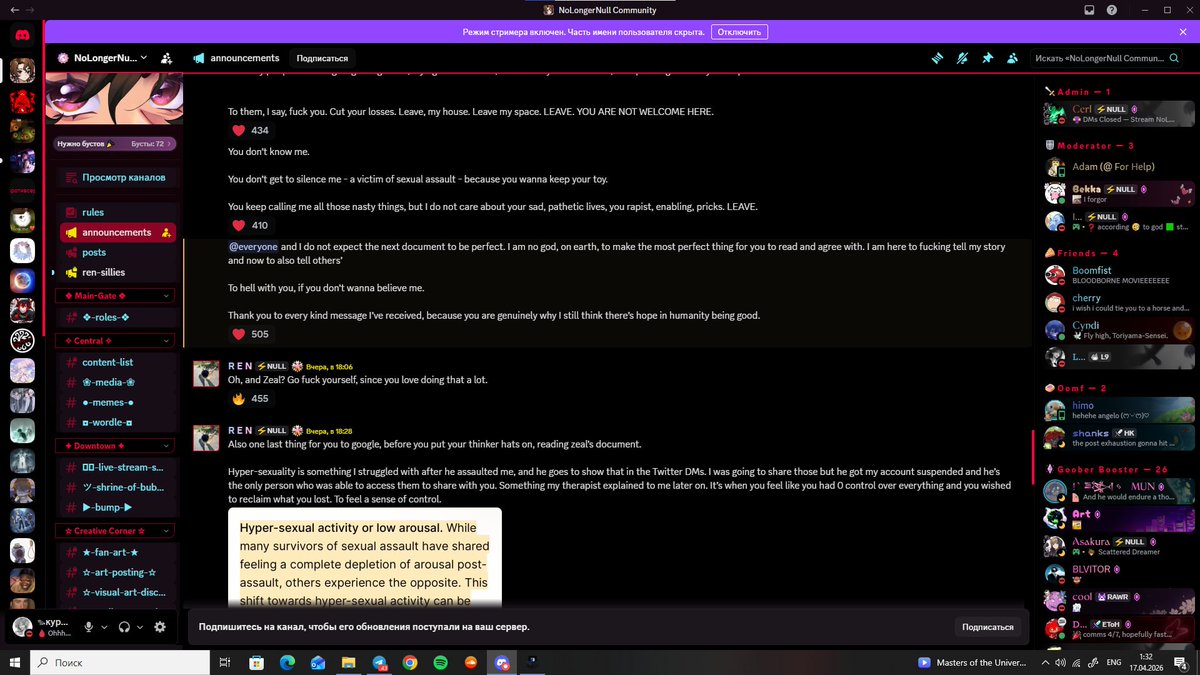
Task: Collapse the Main-Gate category
Action: [x=117, y=296]
